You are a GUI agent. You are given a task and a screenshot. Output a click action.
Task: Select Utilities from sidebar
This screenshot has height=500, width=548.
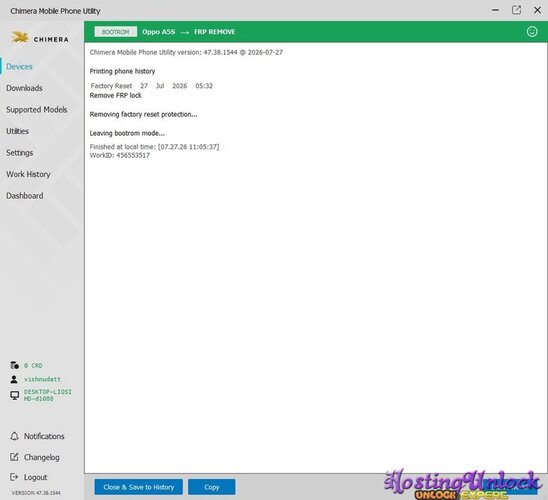[17, 131]
